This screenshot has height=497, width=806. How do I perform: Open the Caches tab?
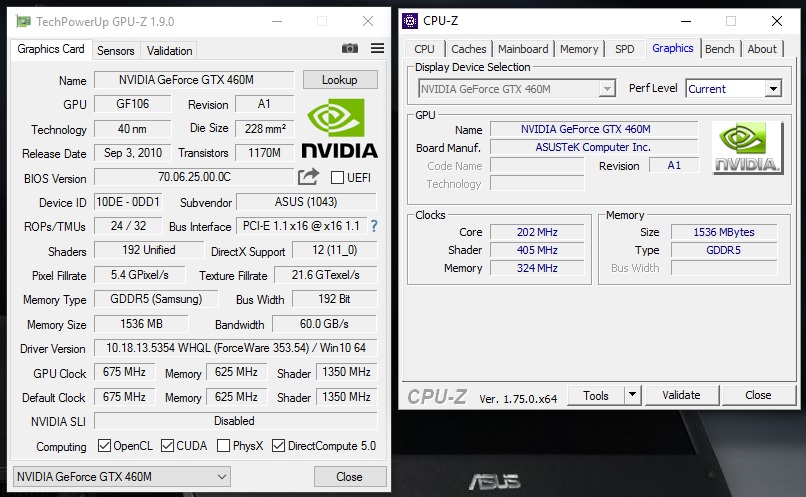click(469, 49)
